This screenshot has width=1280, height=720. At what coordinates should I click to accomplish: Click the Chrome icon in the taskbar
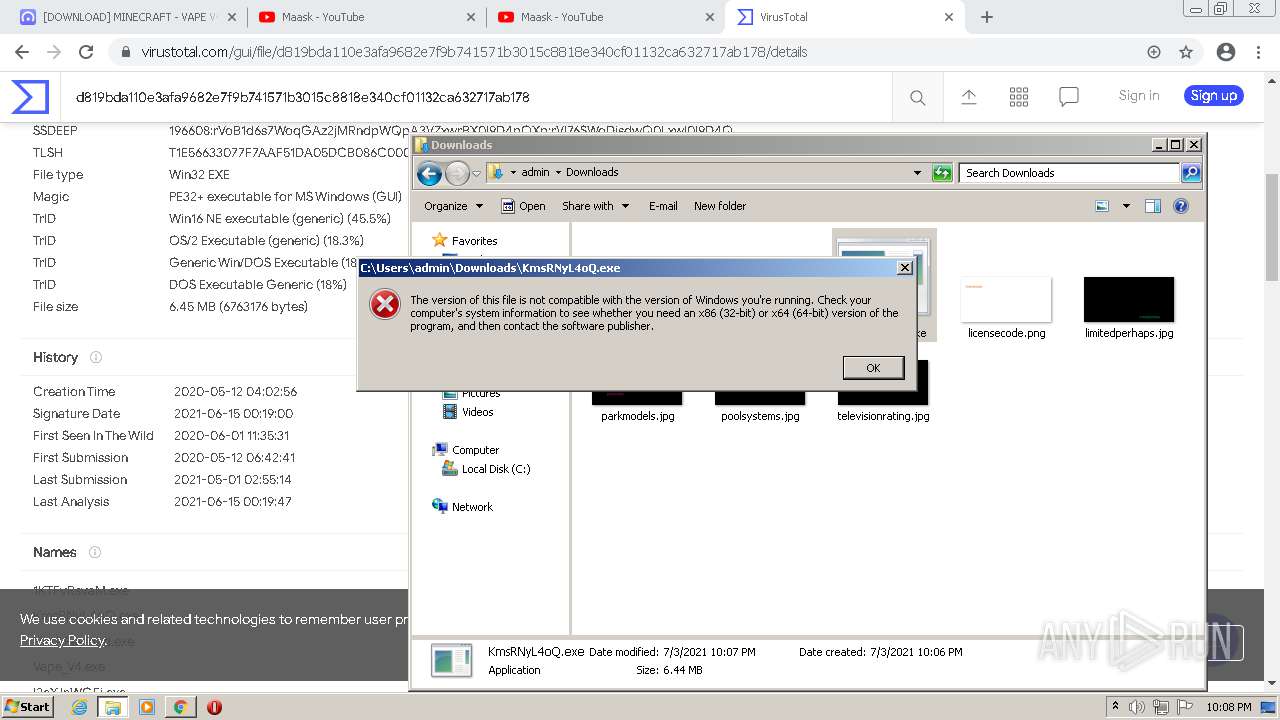point(181,707)
